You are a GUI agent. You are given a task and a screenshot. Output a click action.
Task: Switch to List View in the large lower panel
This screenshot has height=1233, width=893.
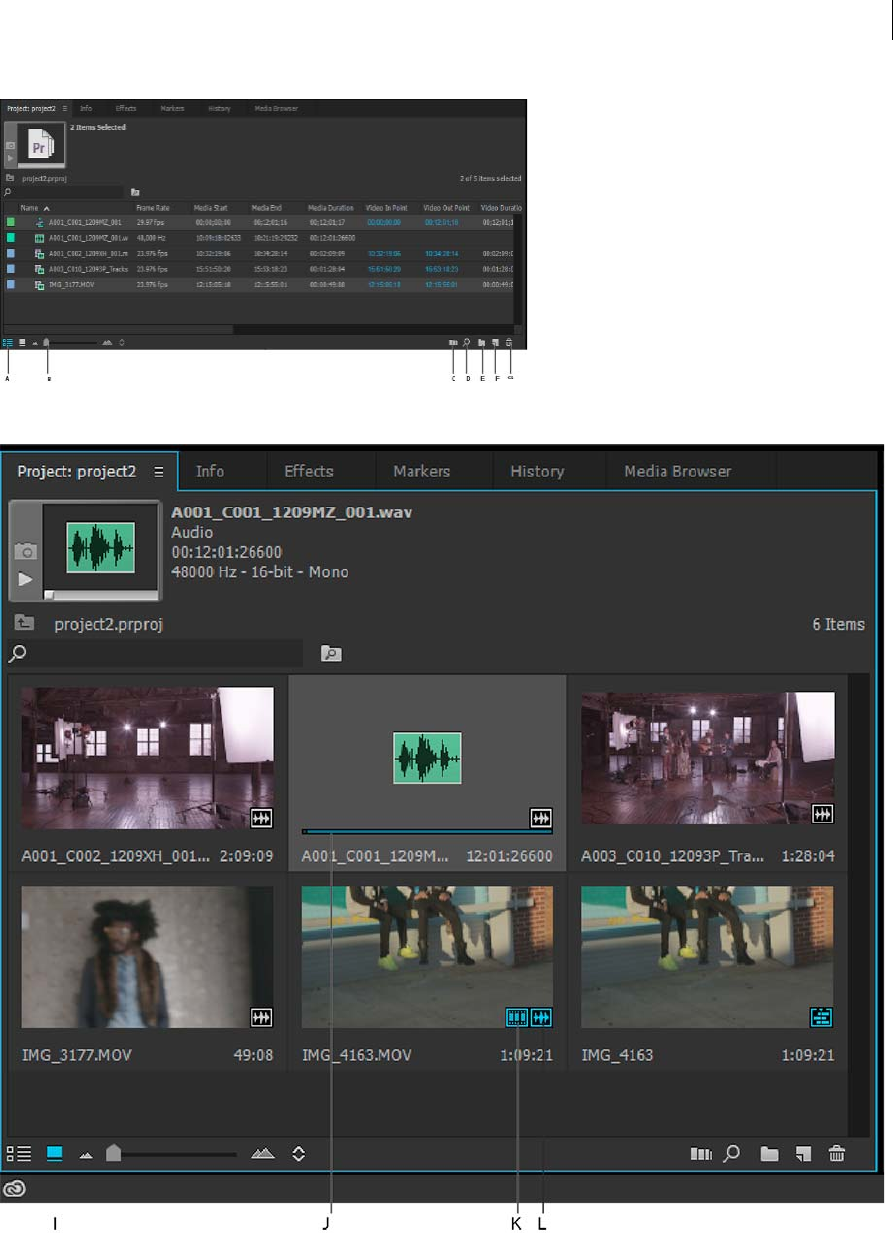(x=19, y=1153)
